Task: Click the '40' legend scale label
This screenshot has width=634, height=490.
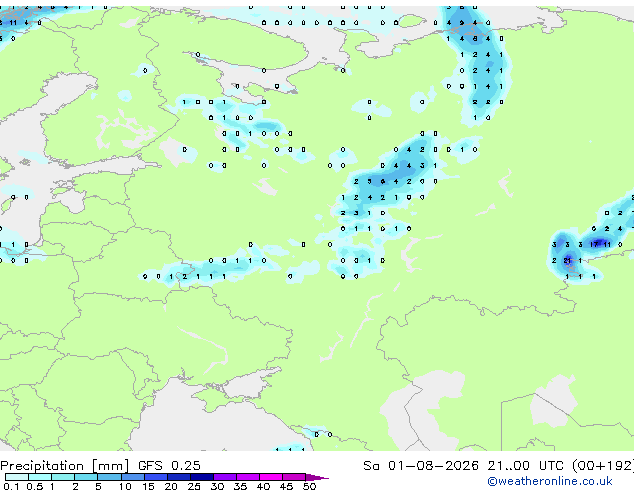Action: [263, 486]
